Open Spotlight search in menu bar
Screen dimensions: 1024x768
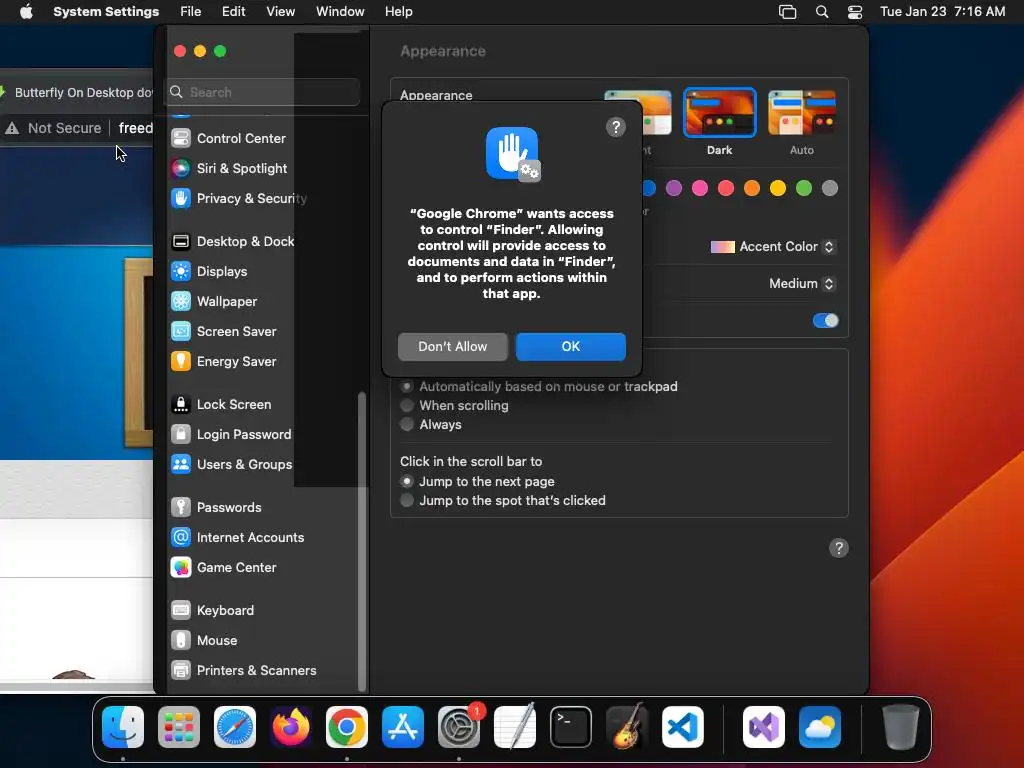[x=822, y=12]
